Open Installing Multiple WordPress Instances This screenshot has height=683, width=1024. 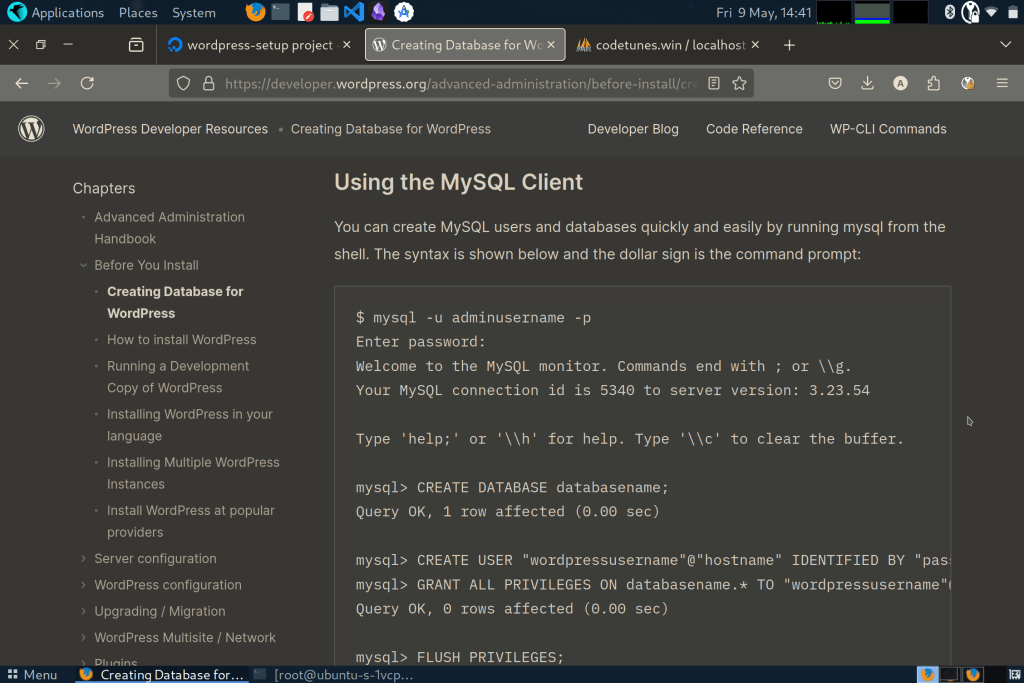pyautogui.click(x=193, y=473)
